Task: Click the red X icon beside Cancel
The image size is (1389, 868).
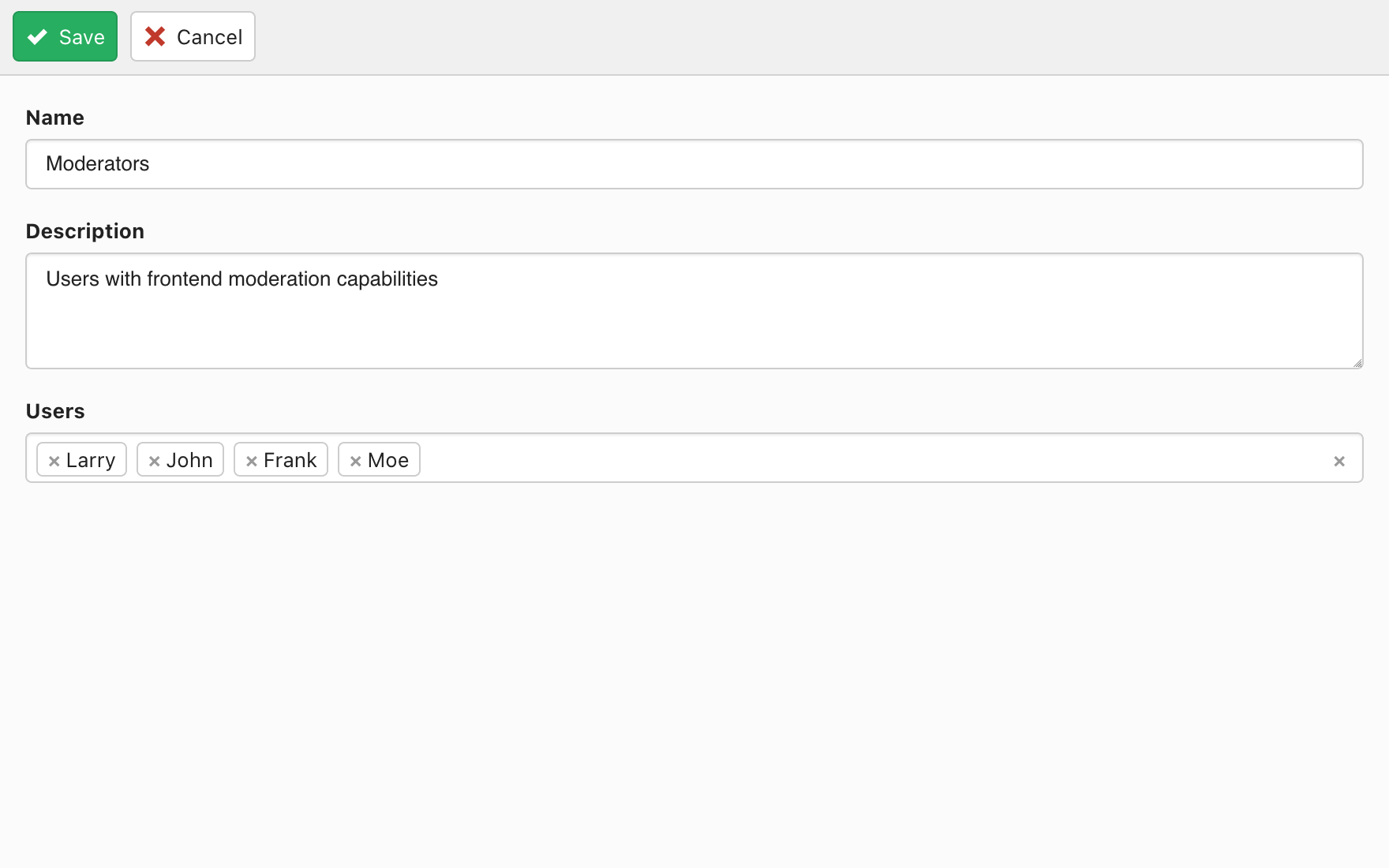Action: pos(155,36)
